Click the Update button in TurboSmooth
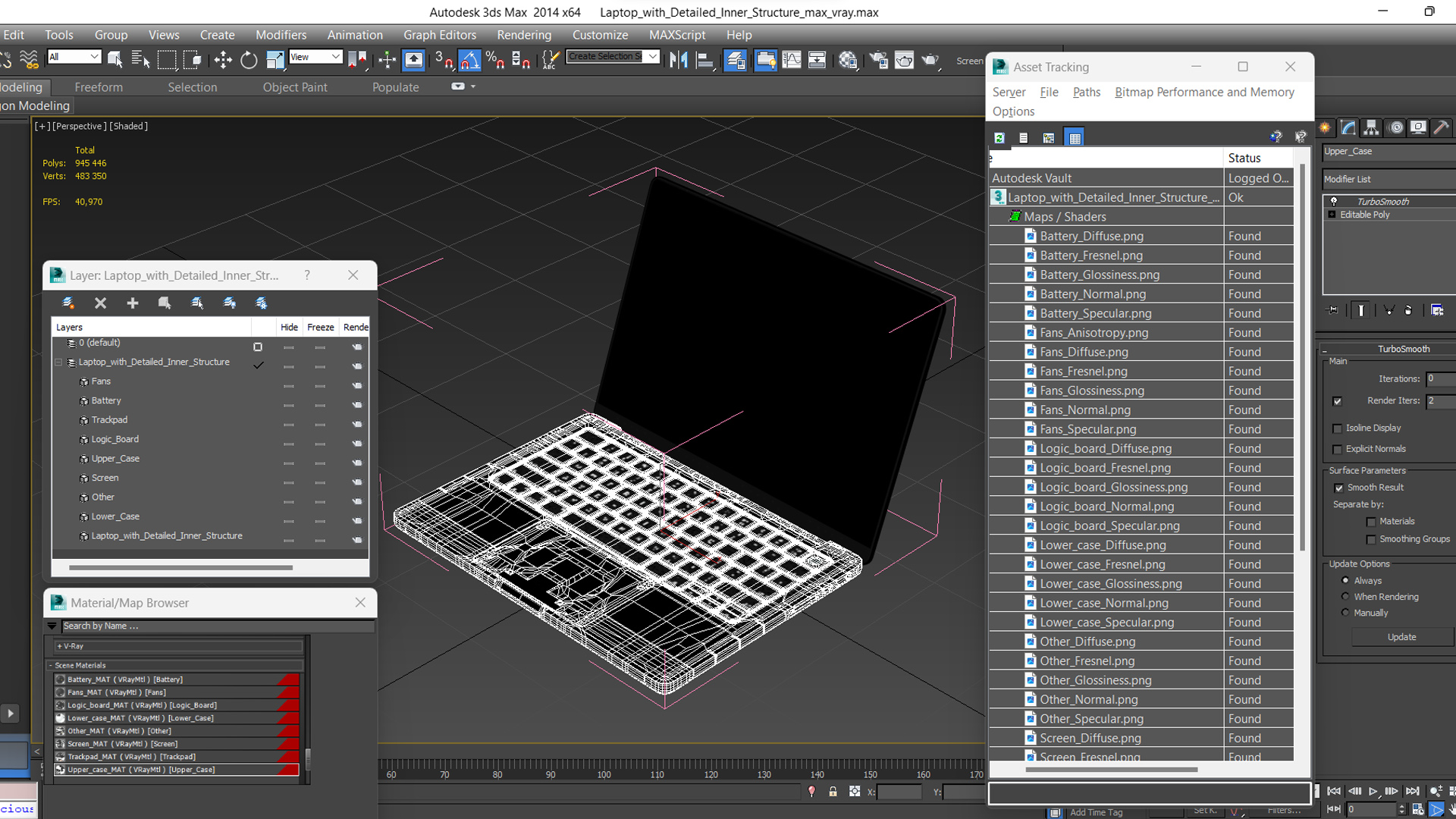1456x819 pixels. 1401,637
